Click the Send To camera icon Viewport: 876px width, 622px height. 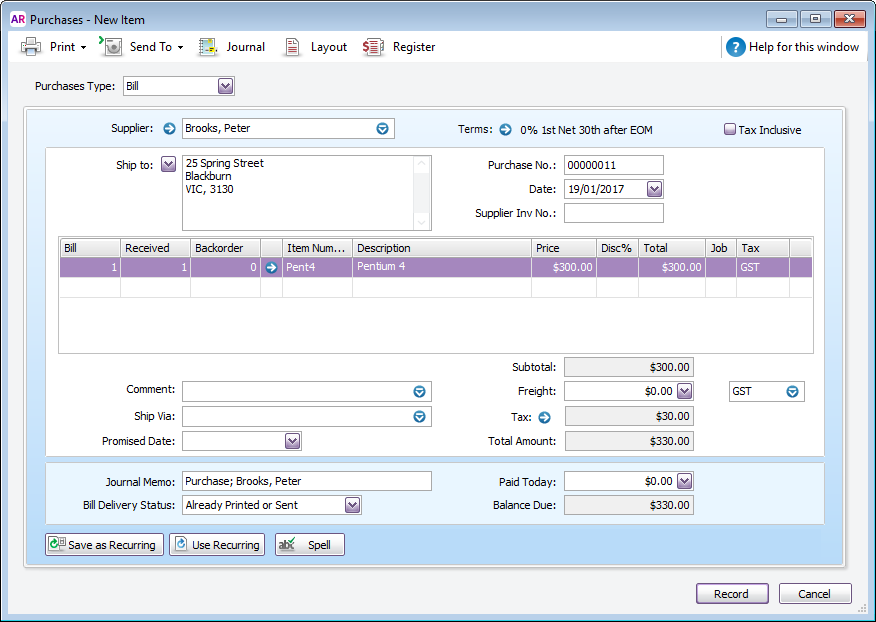coord(111,46)
